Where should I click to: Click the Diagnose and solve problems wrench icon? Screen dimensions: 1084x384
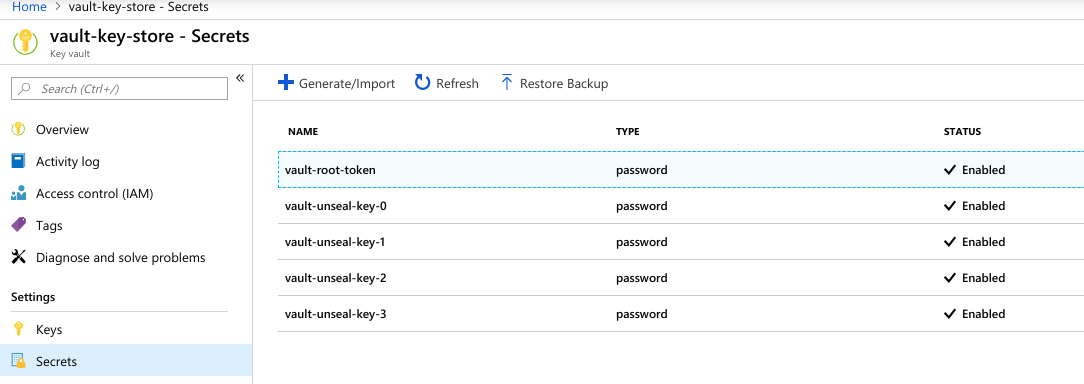tap(19, 257)
